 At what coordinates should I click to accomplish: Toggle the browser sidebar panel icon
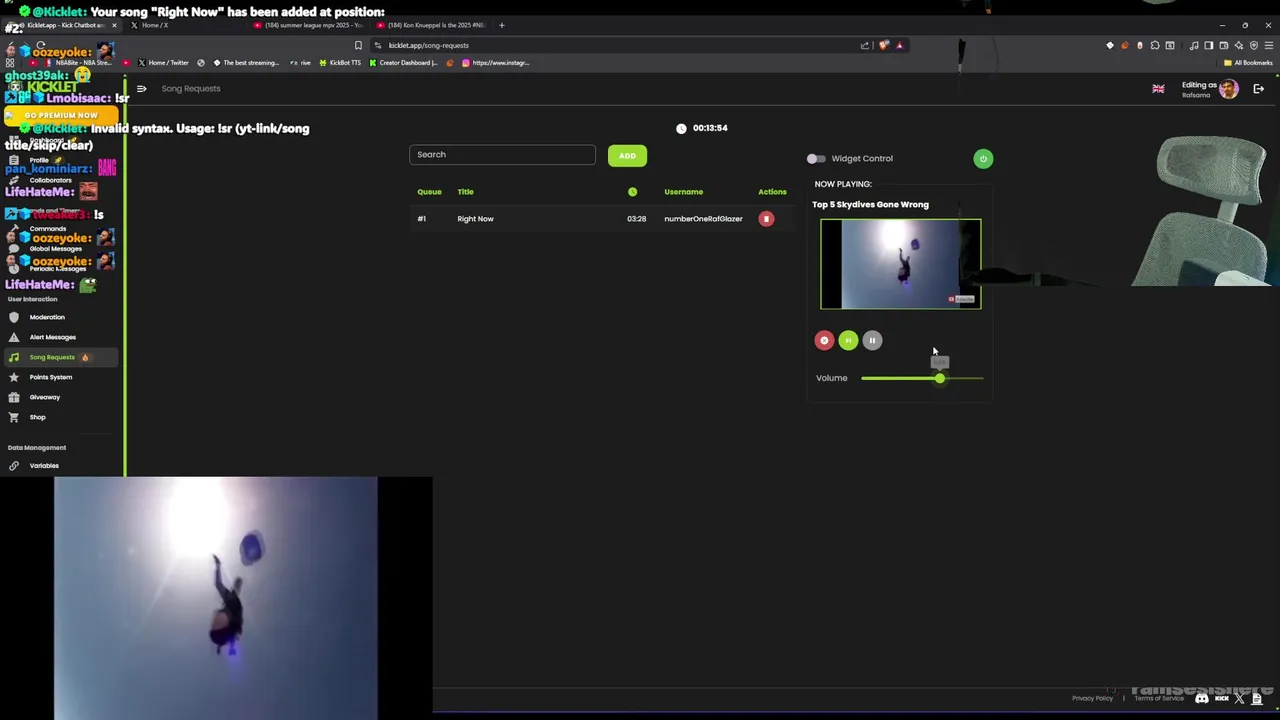click(1209, 45)
